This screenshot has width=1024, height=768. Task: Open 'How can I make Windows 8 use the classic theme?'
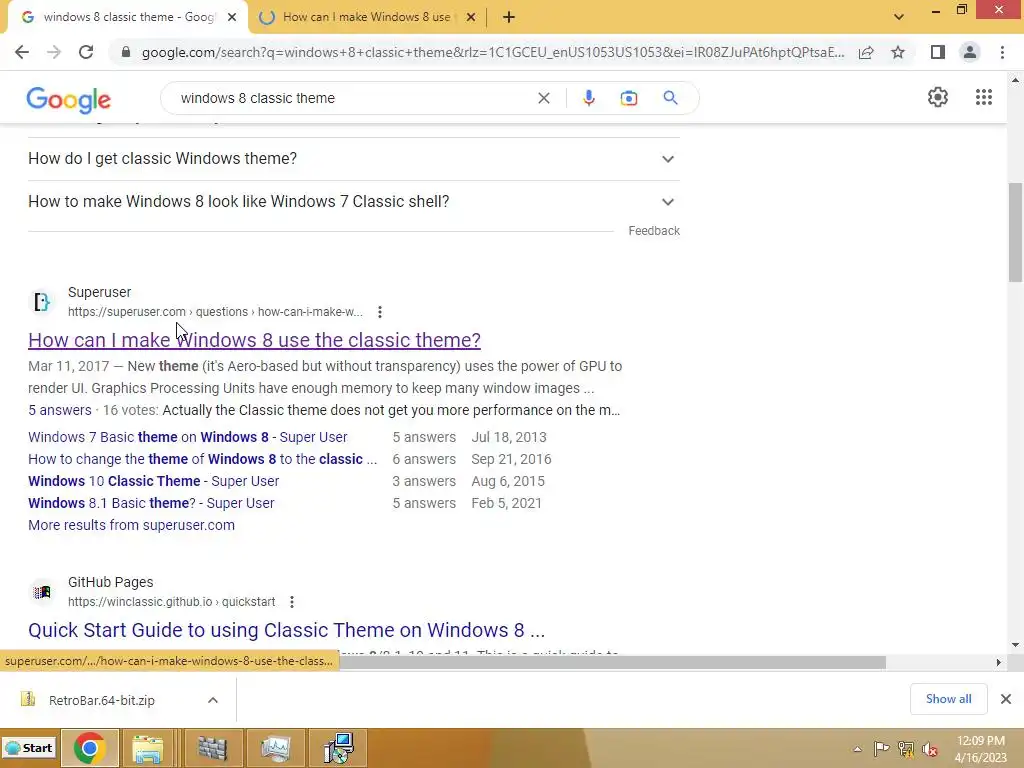pos(255,340)
